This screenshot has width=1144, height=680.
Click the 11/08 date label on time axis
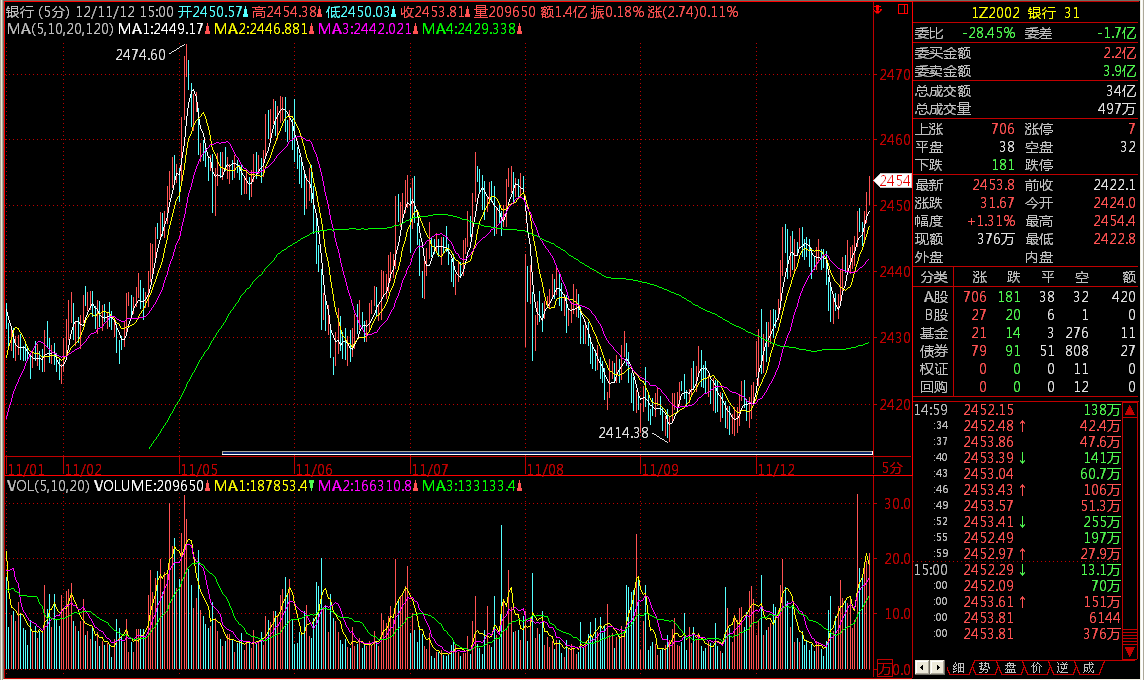pyautogui.click(x=545, y=469)
